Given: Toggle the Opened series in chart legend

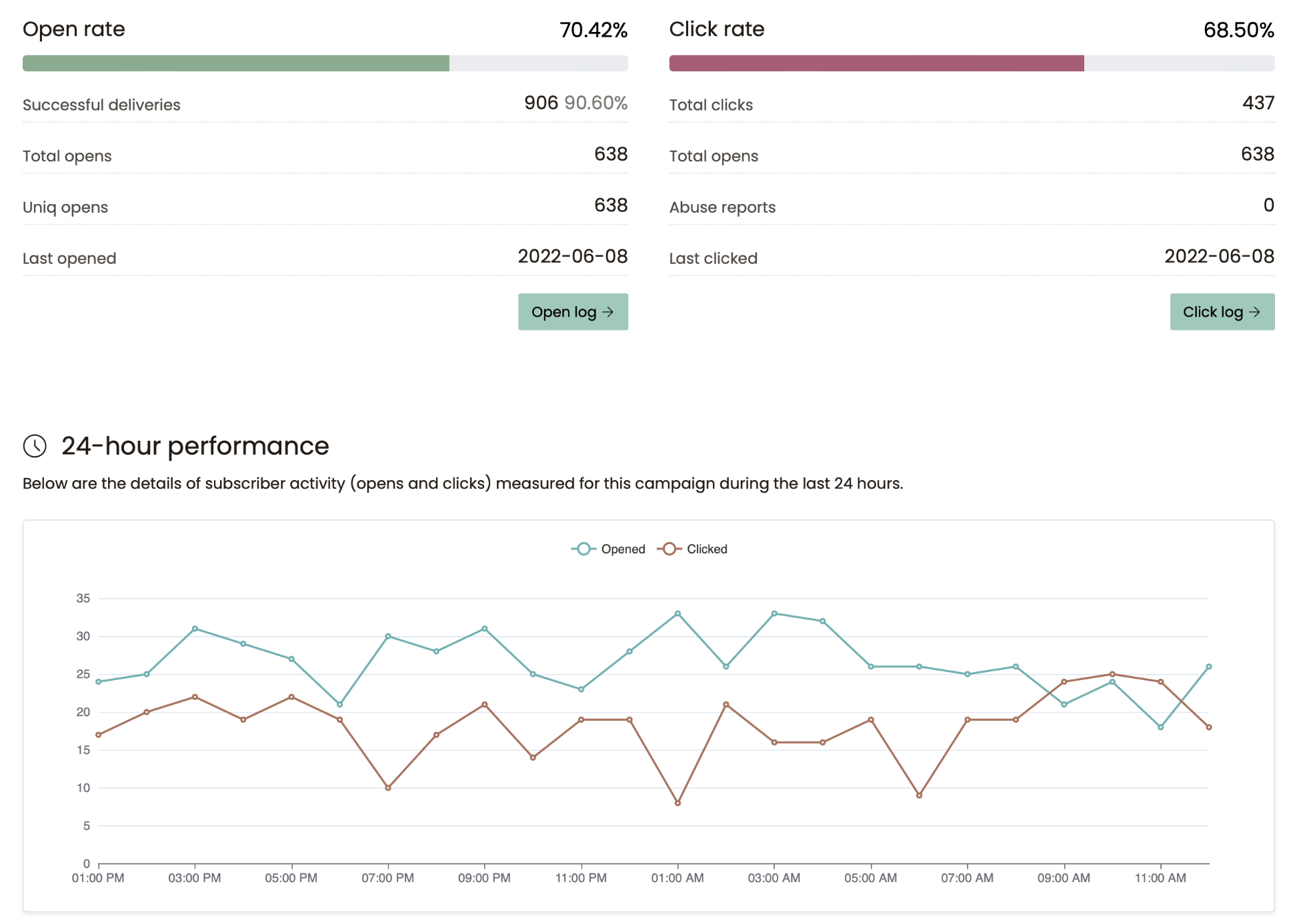Looking at the screenshot, I should [623, 549].
